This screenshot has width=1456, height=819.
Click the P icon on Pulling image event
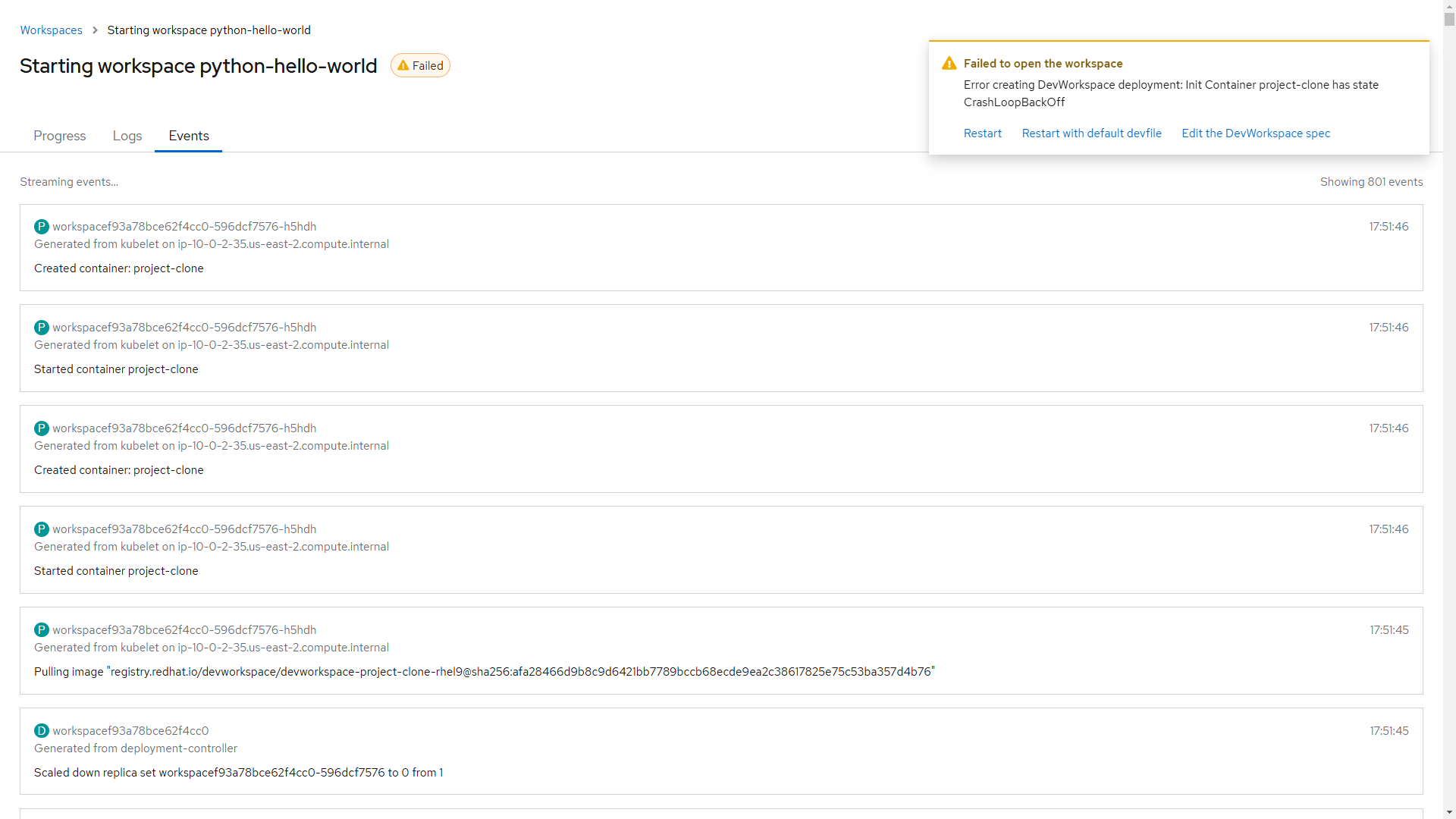pyautogui.click(x=42, y=630)
